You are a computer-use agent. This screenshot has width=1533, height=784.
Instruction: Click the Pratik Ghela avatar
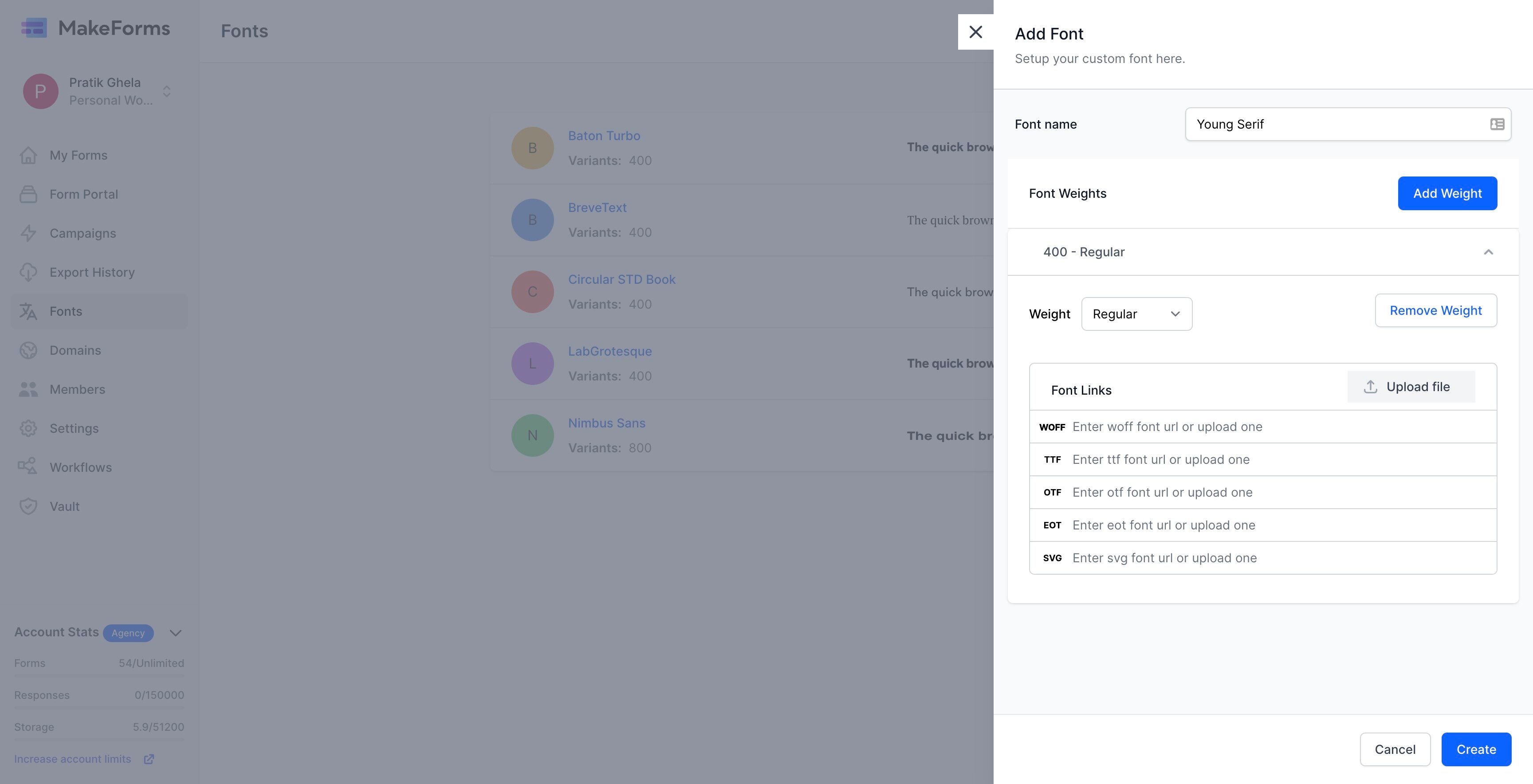tap(40, 91)
